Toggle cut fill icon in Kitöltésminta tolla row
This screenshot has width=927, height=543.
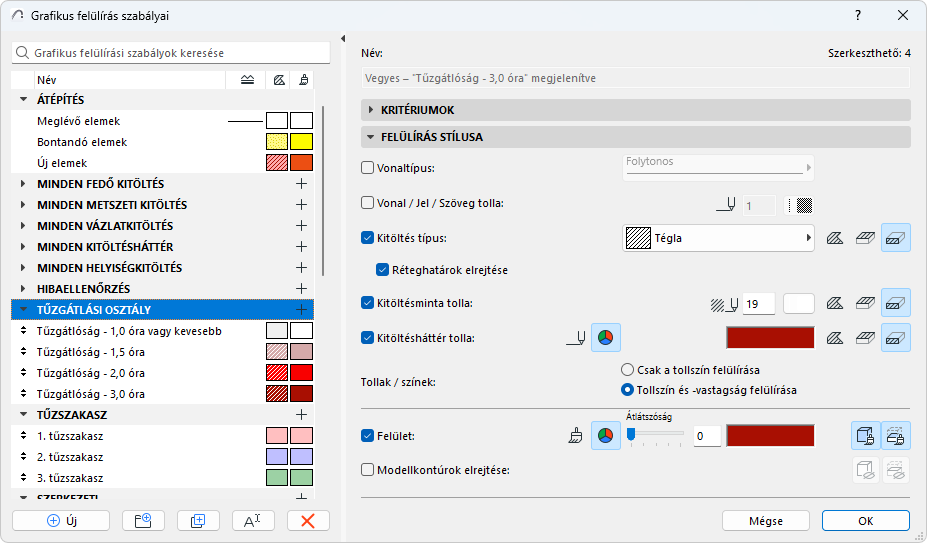[x=896, y=303]
